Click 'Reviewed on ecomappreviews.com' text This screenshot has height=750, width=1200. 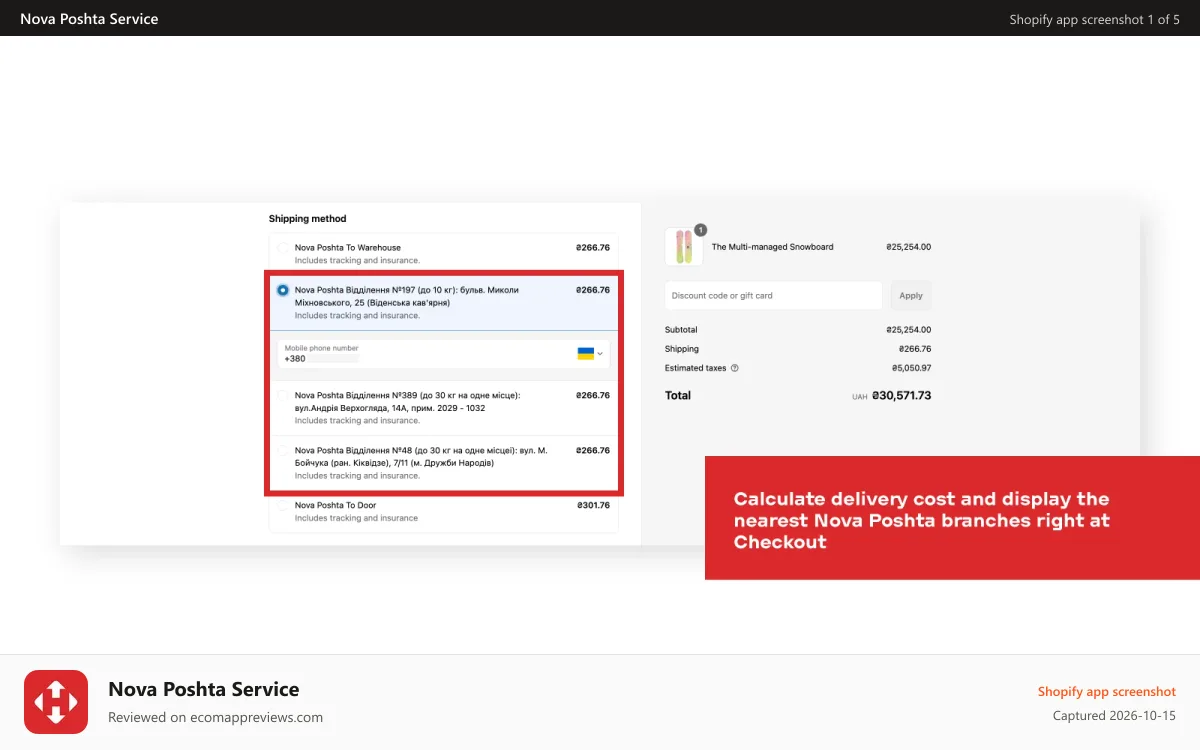point(215,717)
